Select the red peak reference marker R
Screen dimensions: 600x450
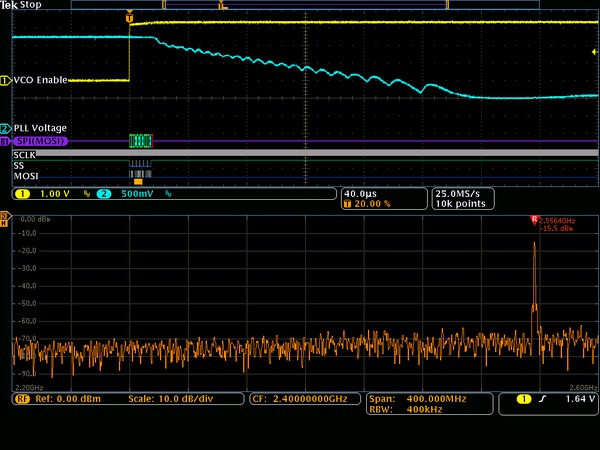point(534,219)
